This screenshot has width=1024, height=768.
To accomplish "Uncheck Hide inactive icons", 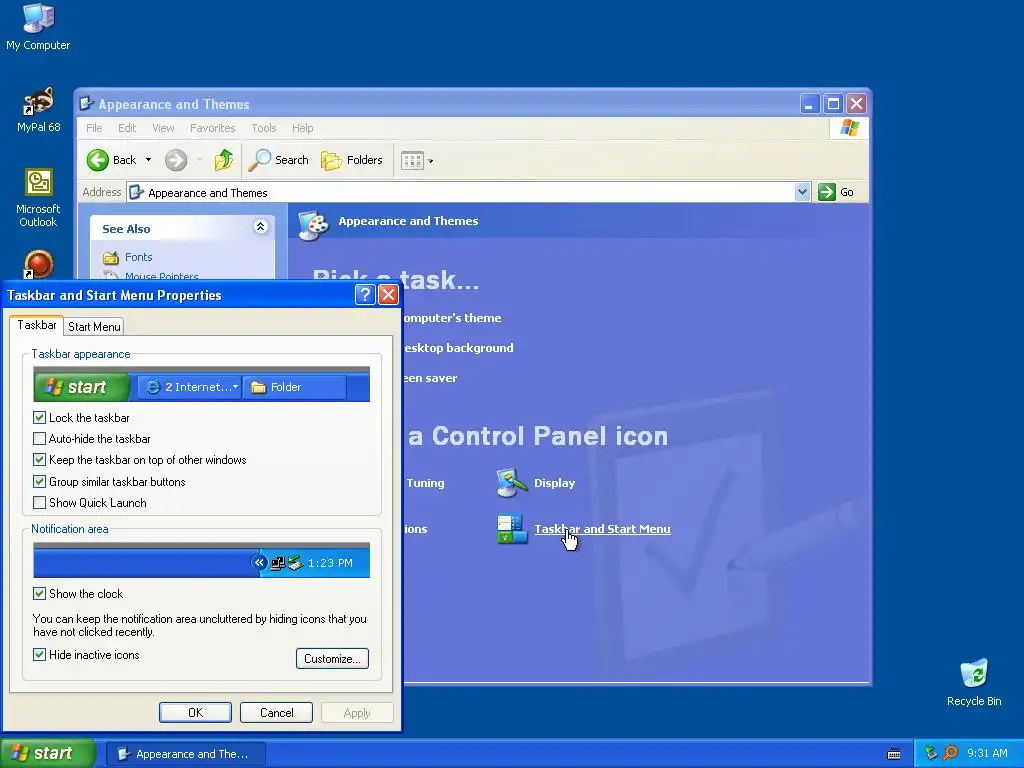I will coord(39,654).
